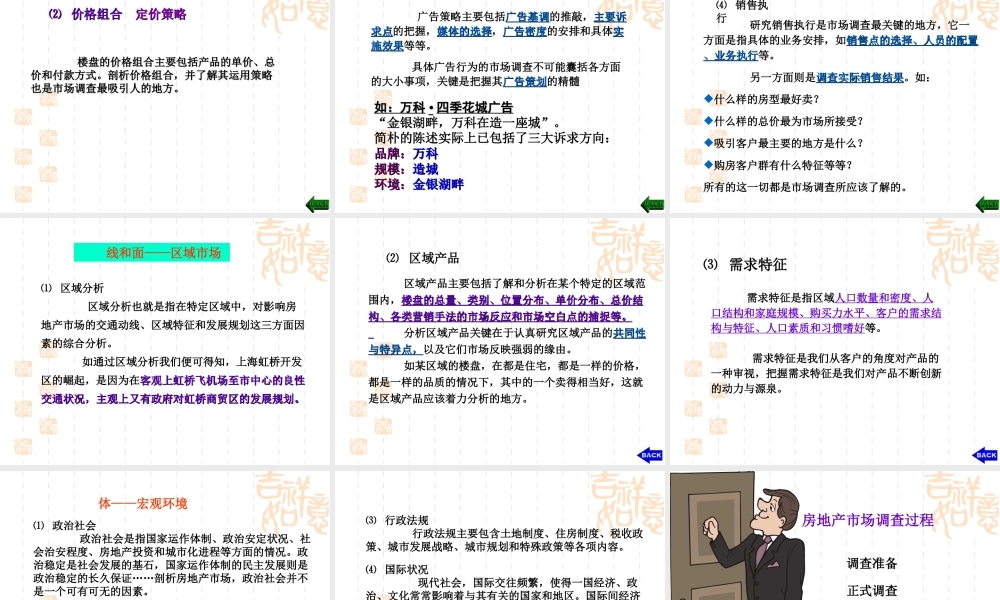Screen dimensions: 1000x600
Task: Click the heading (3) 行政法规
Action: [x=397, y=520]
